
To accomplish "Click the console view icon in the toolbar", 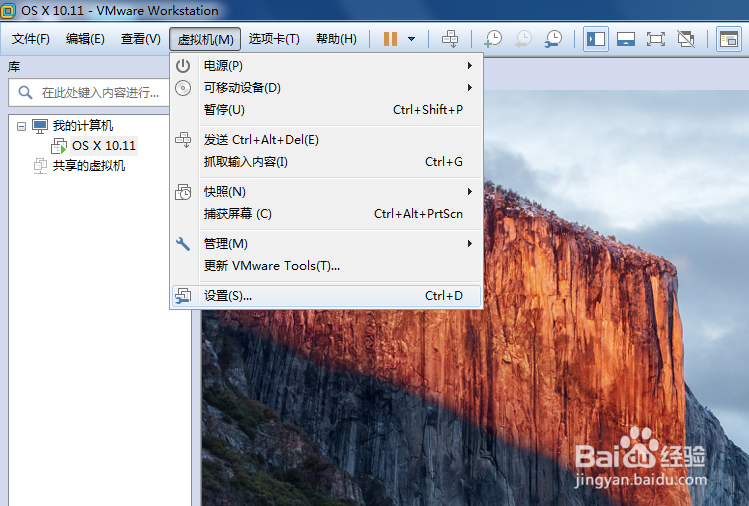I will pyautogui.click(x=728, y=39).
